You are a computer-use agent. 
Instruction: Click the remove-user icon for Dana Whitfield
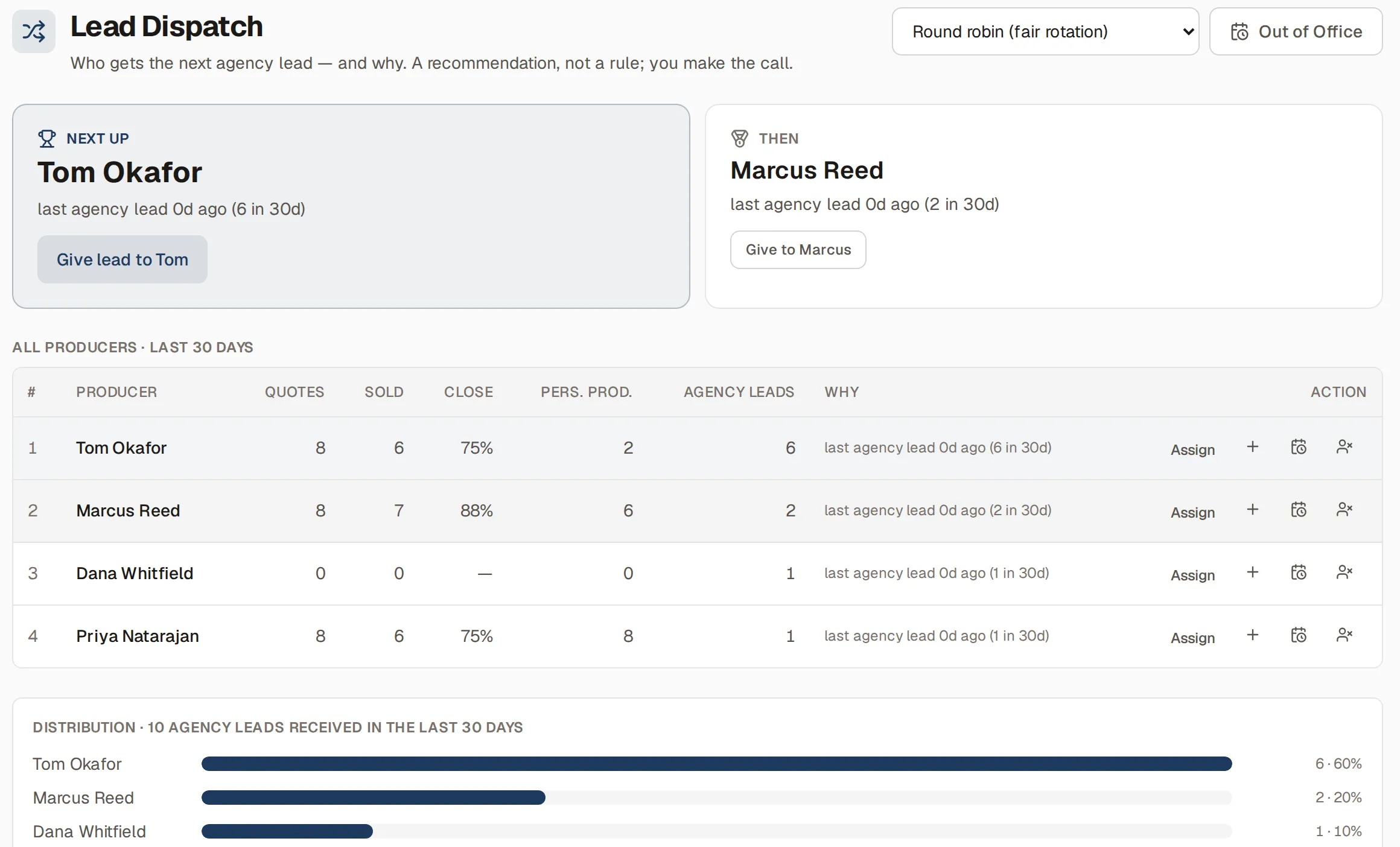[x=1344, y=573]
